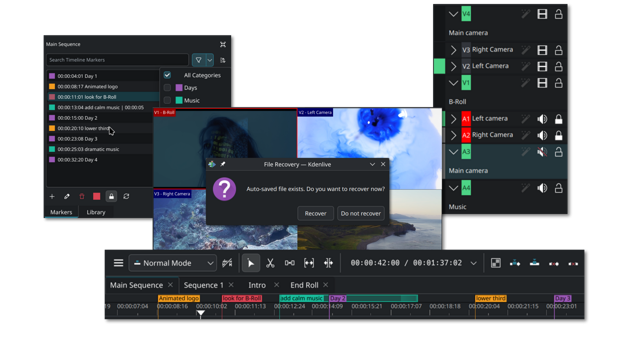
Task: Click insert clip zone in timeline icon
Action: (515, 263)
